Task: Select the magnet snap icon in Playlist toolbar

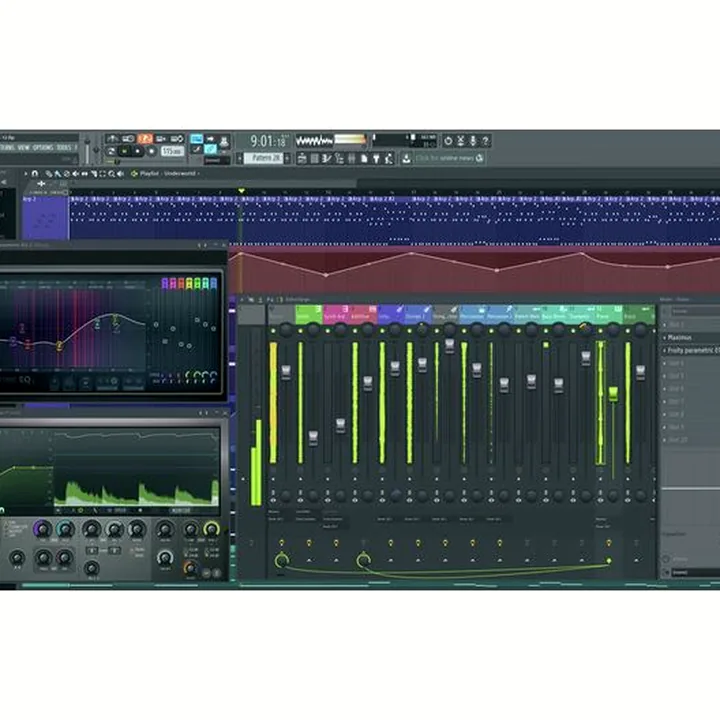Action: pos(34,174)
